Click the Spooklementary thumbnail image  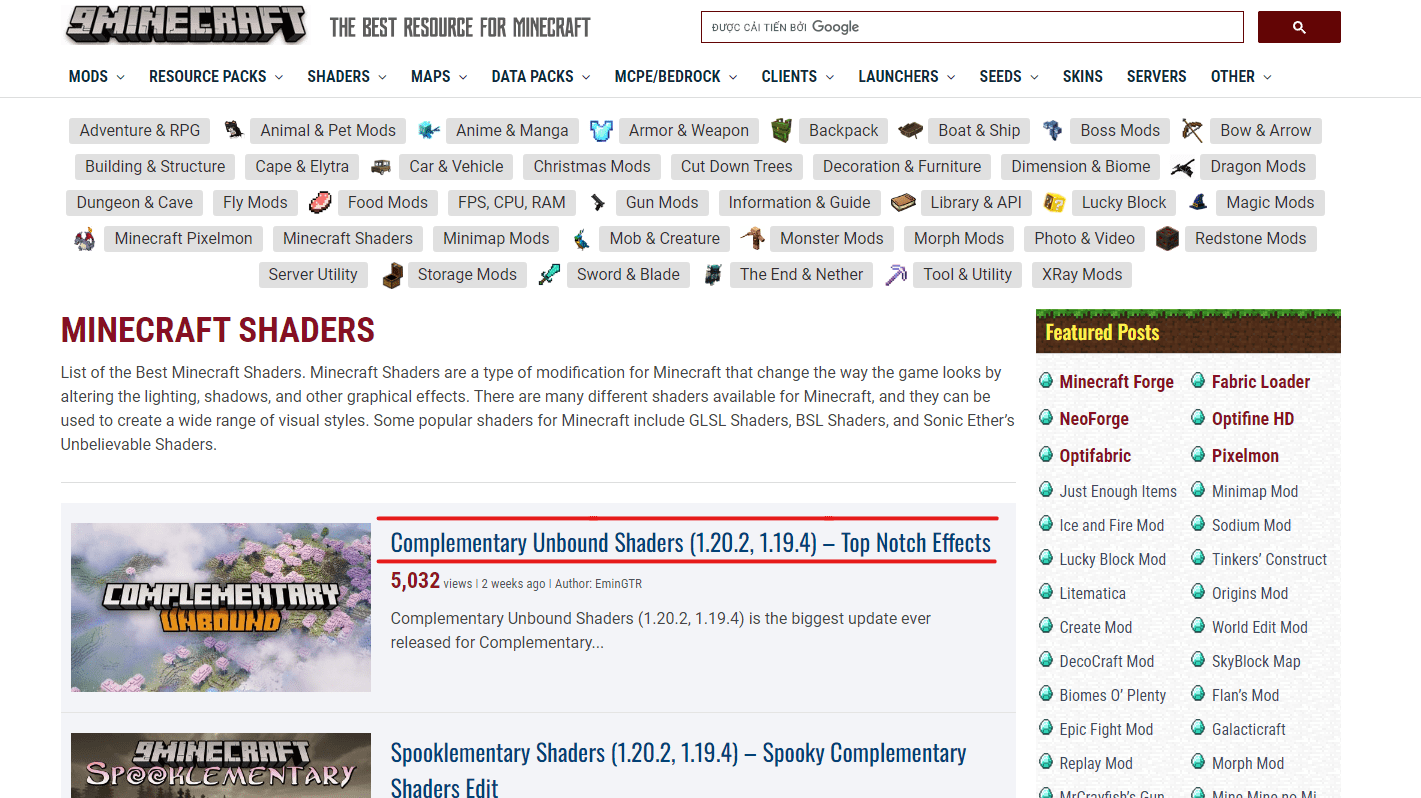click(221, 765)
